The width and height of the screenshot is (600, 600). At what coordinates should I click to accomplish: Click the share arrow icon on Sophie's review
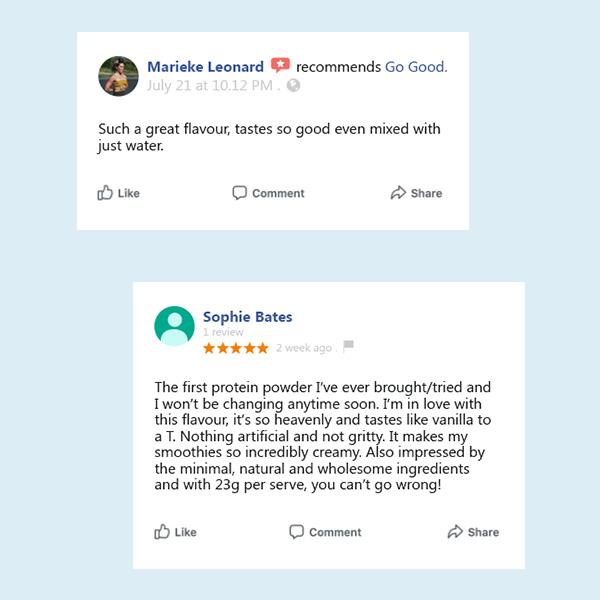coord(455,532)
